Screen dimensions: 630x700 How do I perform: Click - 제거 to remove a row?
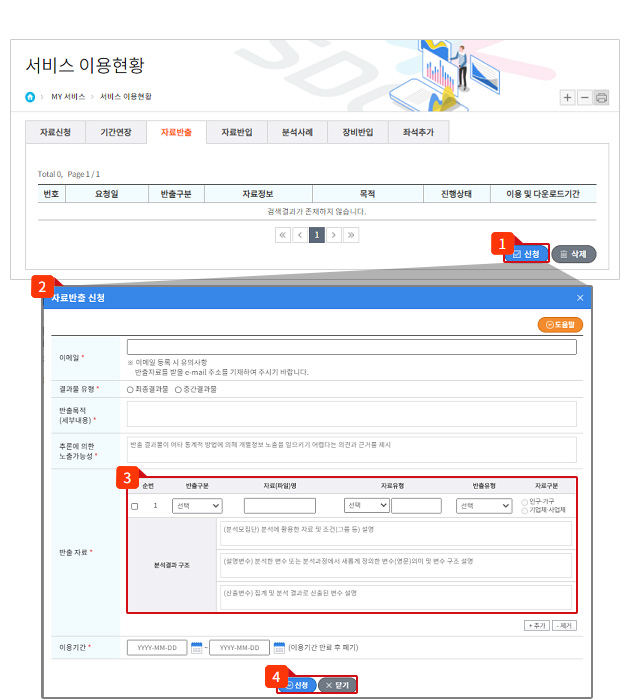(564, 625)
